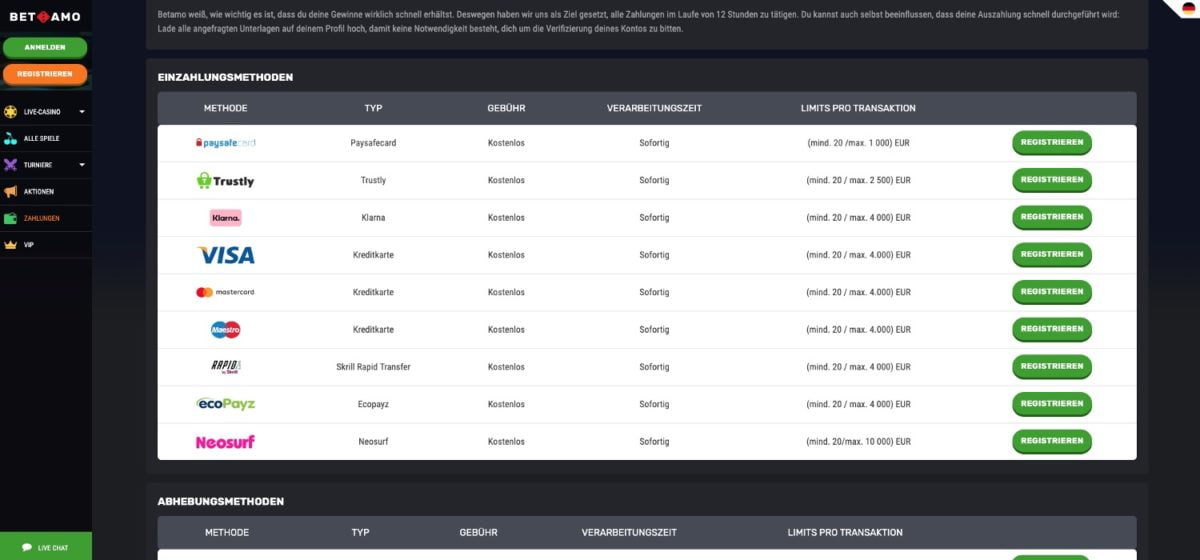Expand the Live-Casino submenu arrow

click(82, 112)
